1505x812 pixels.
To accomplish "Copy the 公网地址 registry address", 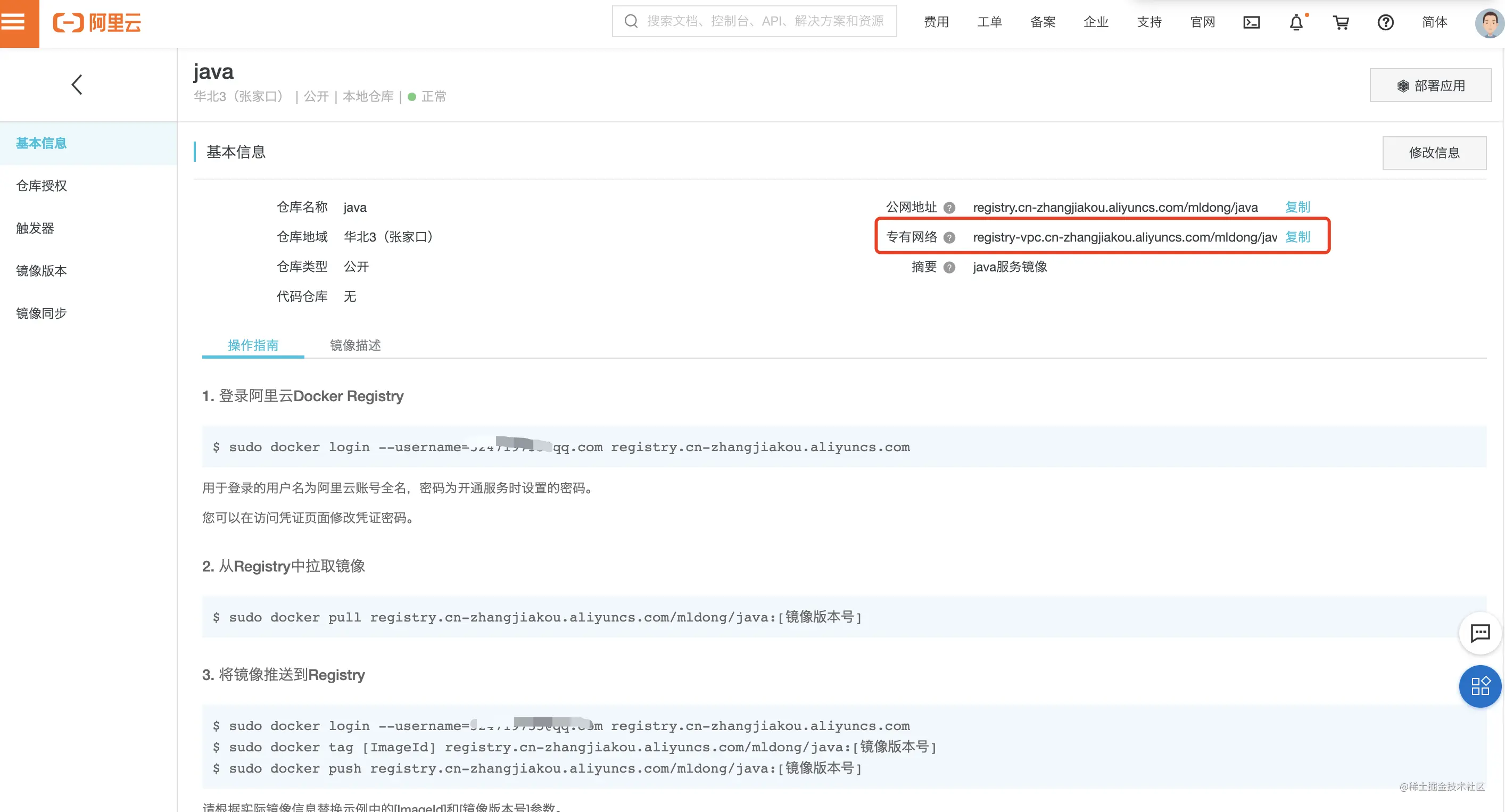I will point(1297,208).
